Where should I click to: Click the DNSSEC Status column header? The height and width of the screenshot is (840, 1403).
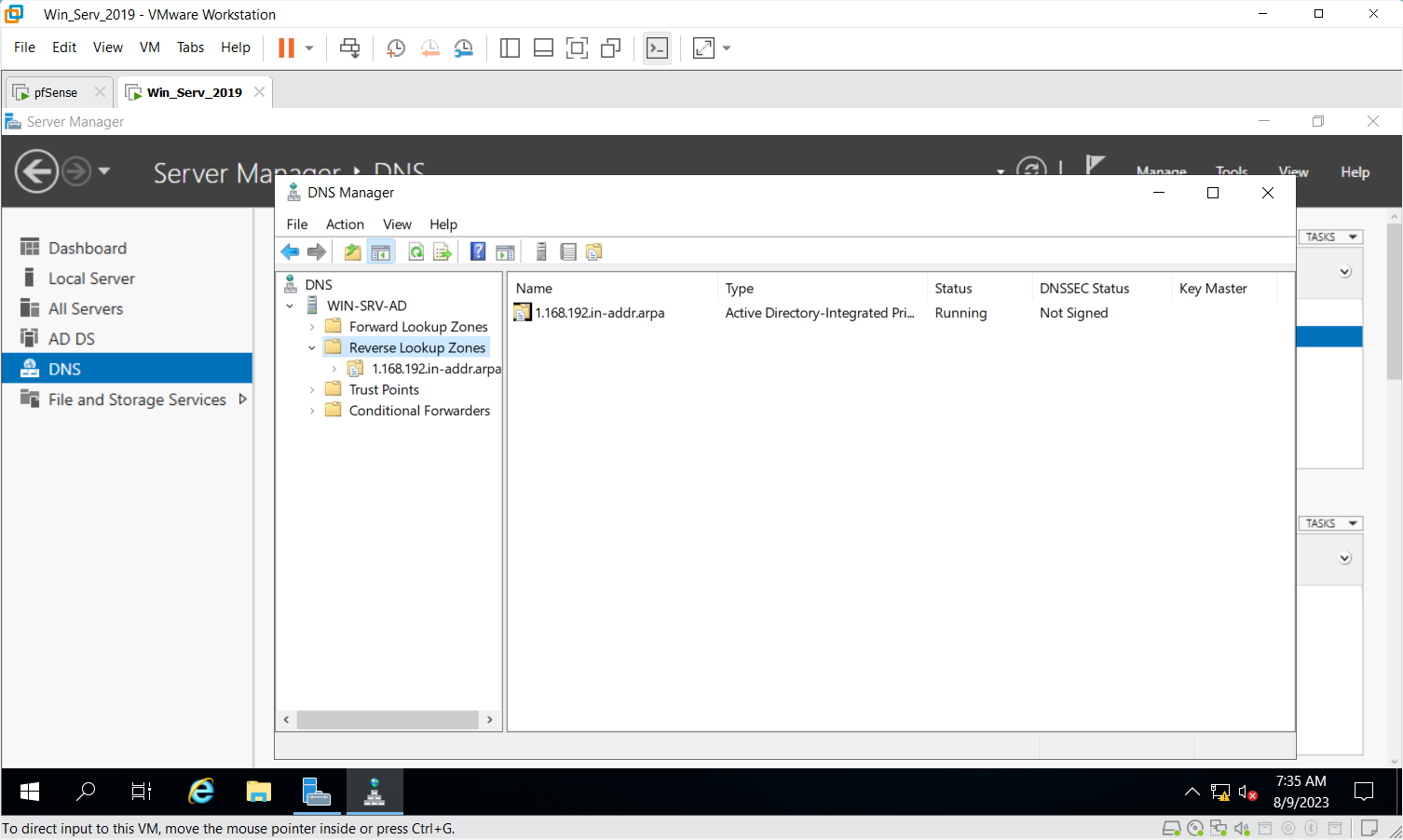click(1102, 289)
